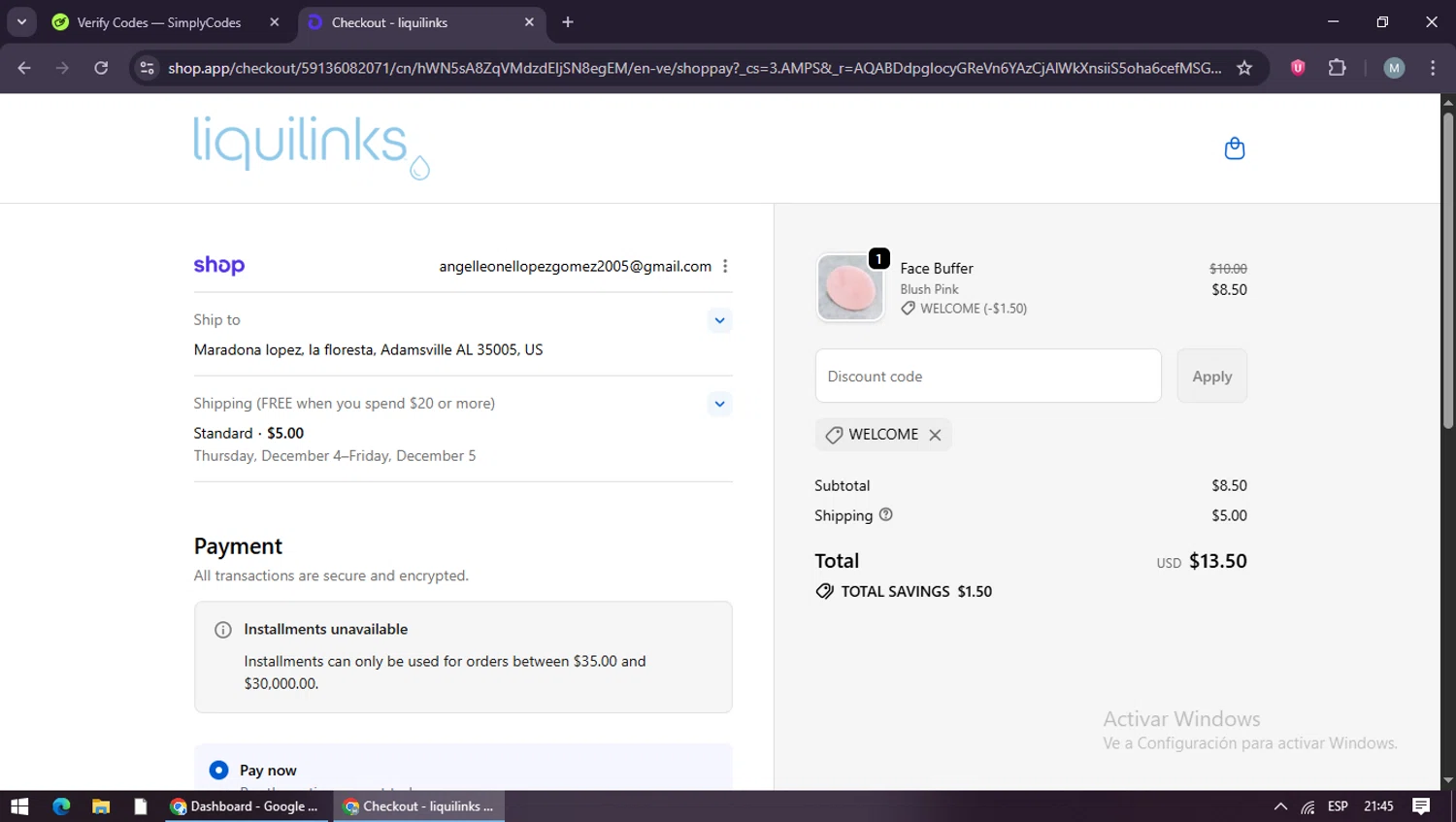Click the email angelleonellopezgomez2005@gmail.com
Viewport: 1456px width, 822px height.
(575, 266)
